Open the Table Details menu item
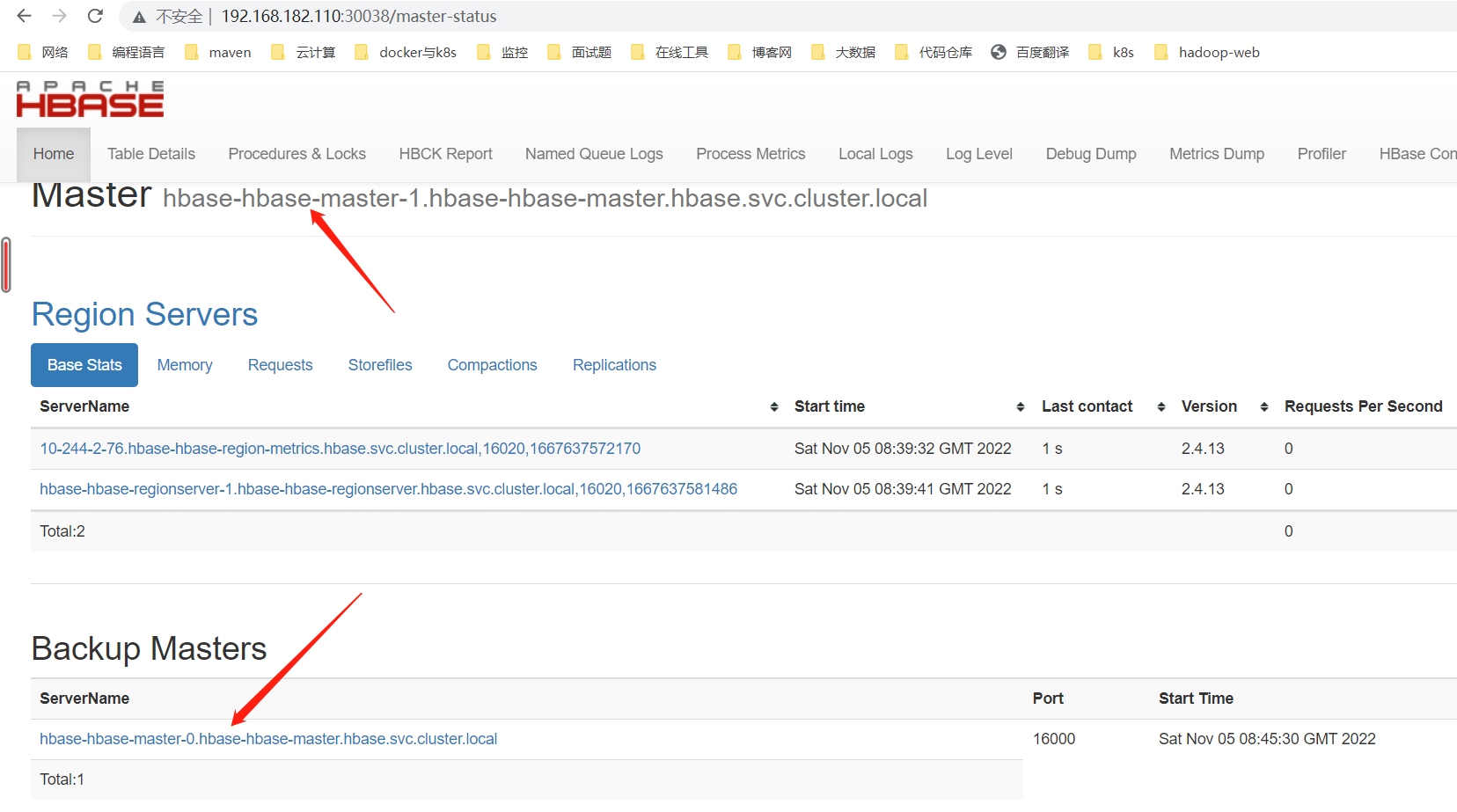The width and height of the screenshot is (1457, 812). pyautogui.click(x=150, y=154)
